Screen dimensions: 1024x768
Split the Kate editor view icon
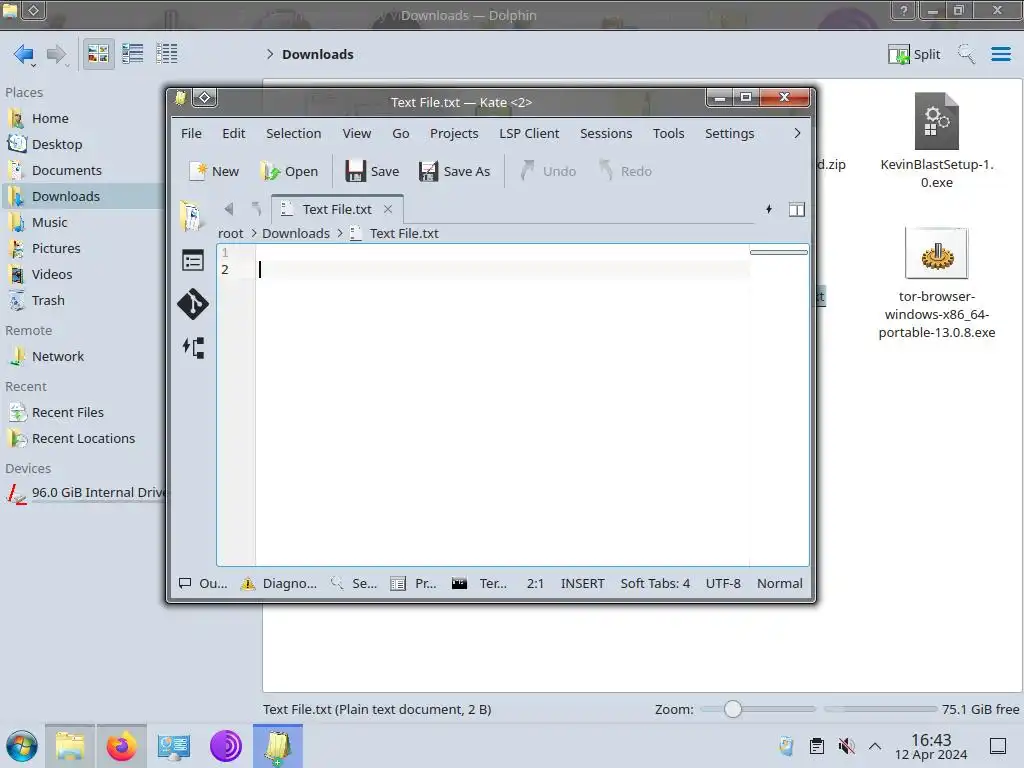[797, 210]
